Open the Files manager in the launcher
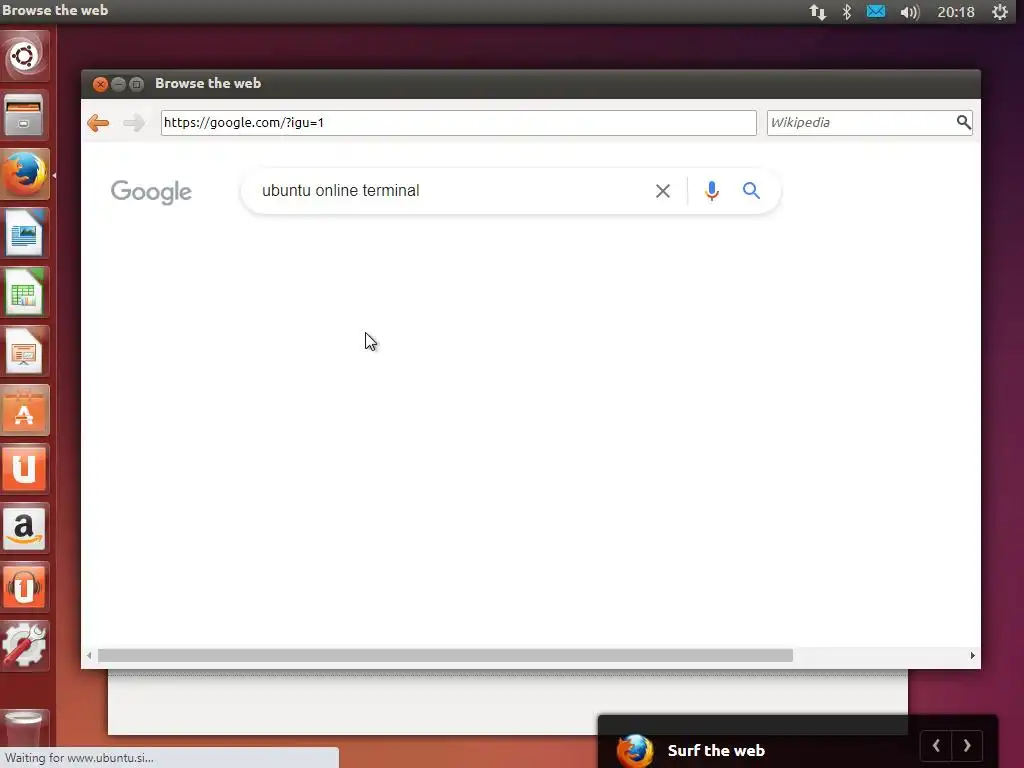Viewport: 1024px width, 768px height. 25,115
